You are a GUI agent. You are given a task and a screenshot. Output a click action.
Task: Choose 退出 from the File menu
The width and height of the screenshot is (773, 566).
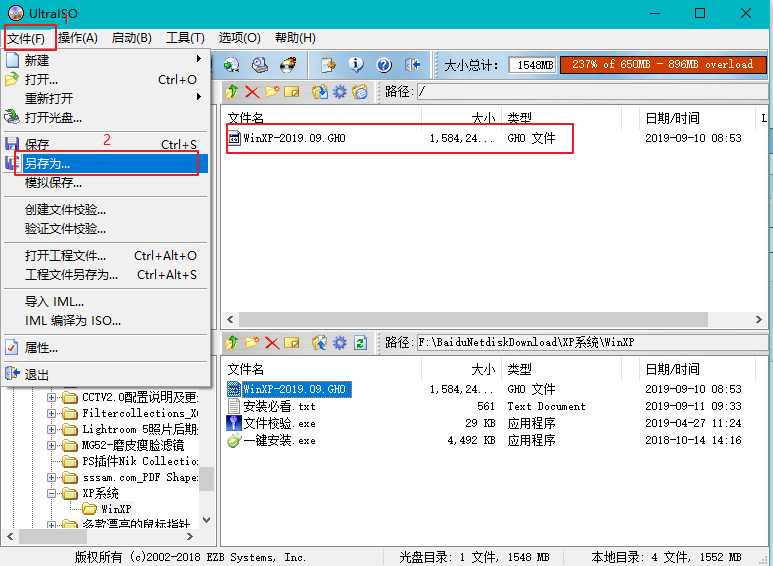[x=106, y=375]
